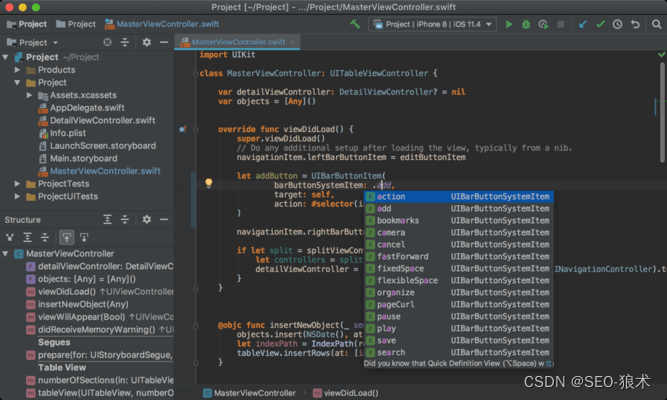Collapse MasterViewController in Structure tree
Screen dimensions: 667x400
point(6,254)
